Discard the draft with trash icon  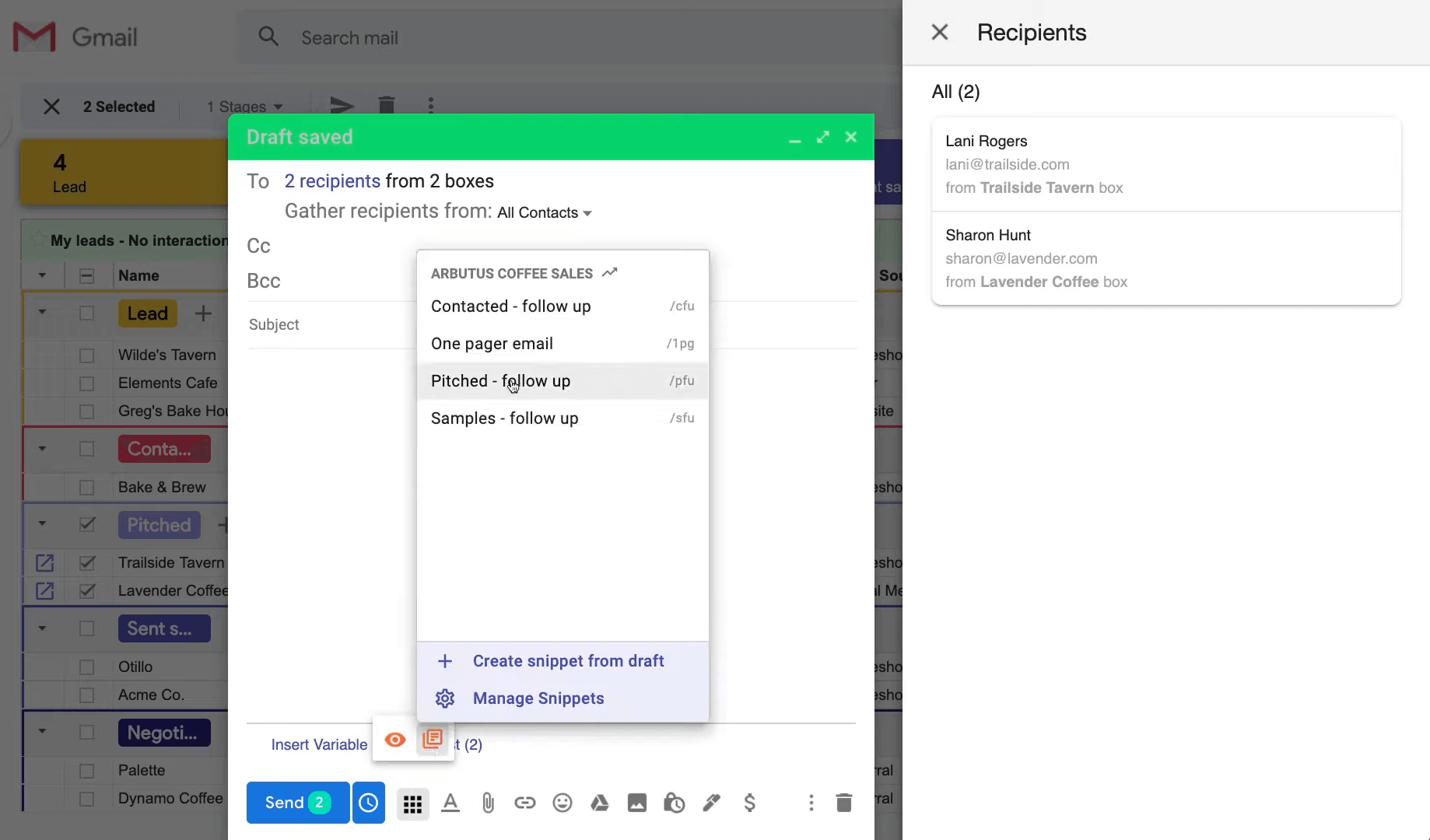coord(844,803)
